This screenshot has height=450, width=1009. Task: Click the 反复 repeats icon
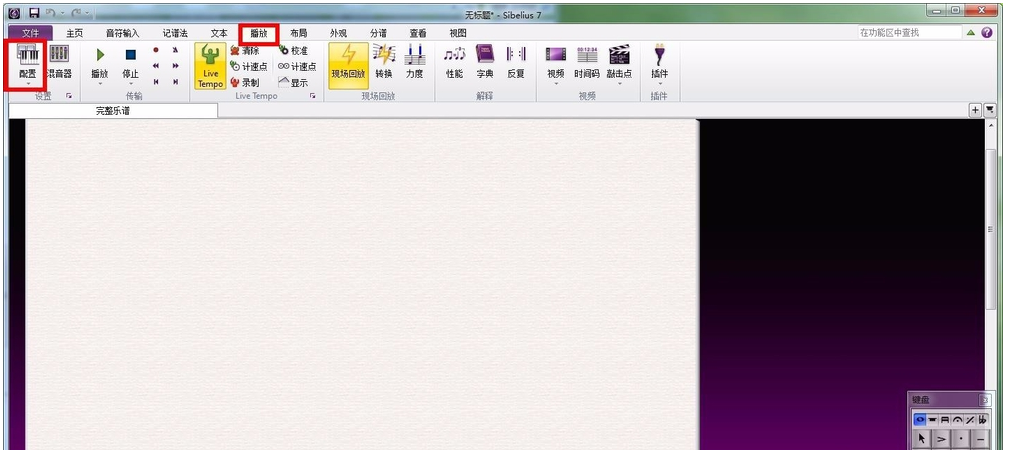515,62
